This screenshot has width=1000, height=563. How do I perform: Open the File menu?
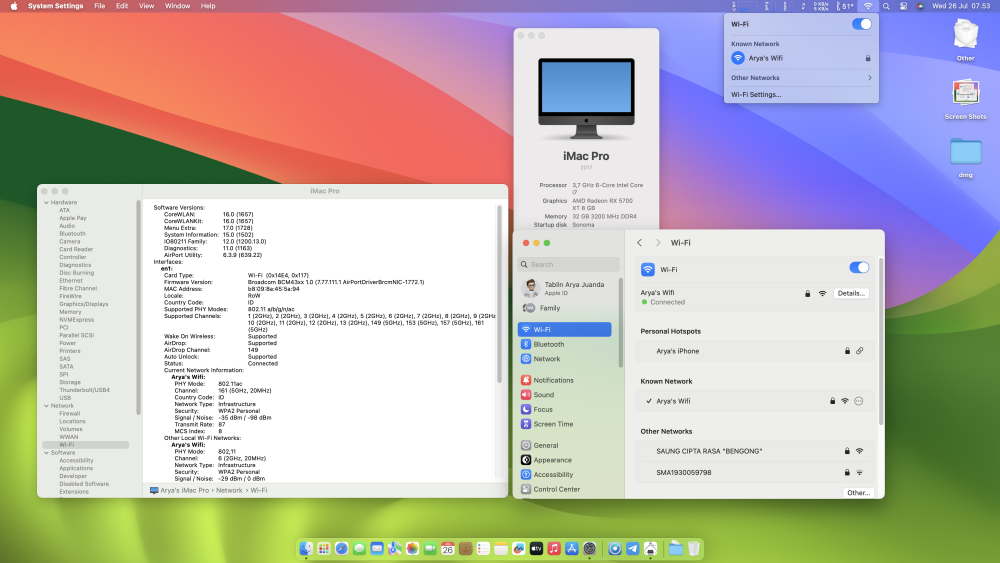[99, 6]
